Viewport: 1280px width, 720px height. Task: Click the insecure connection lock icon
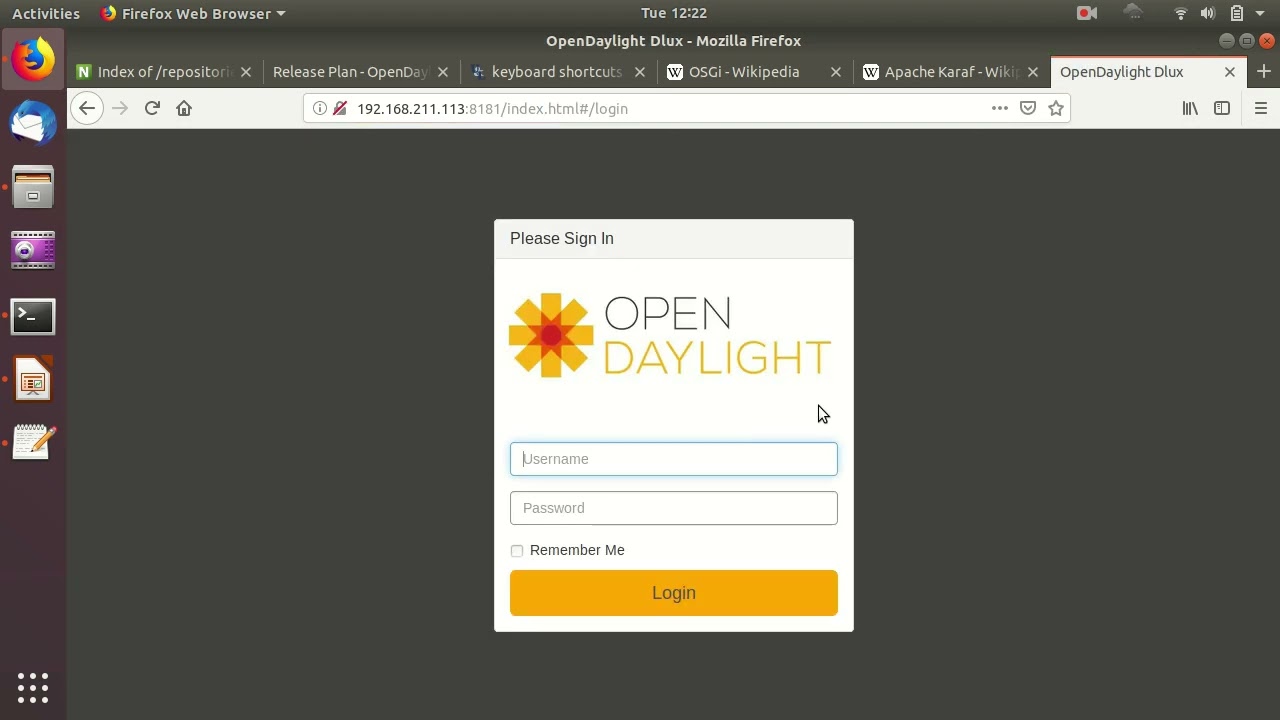[x=339, y=108]
